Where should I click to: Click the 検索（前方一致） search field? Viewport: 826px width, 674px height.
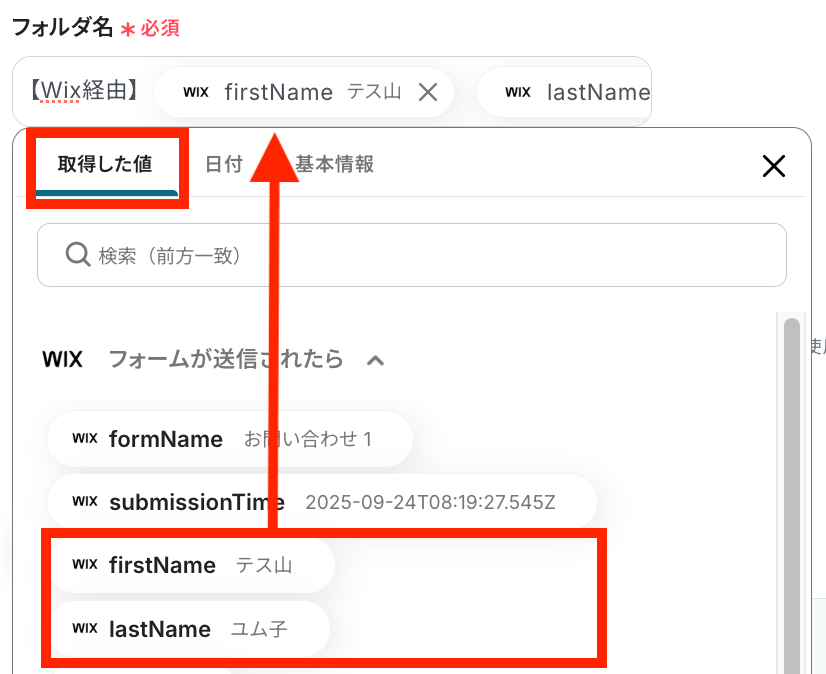point(412,255)
